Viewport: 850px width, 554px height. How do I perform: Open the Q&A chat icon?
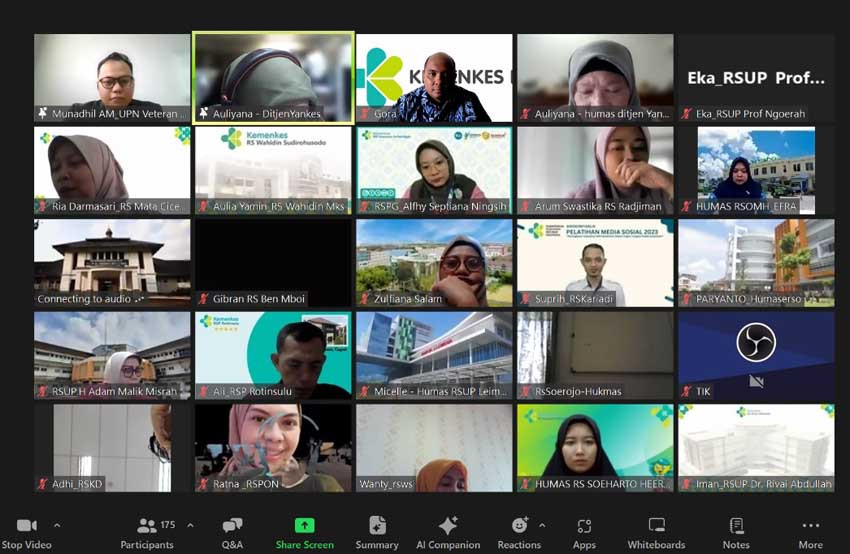232,525
